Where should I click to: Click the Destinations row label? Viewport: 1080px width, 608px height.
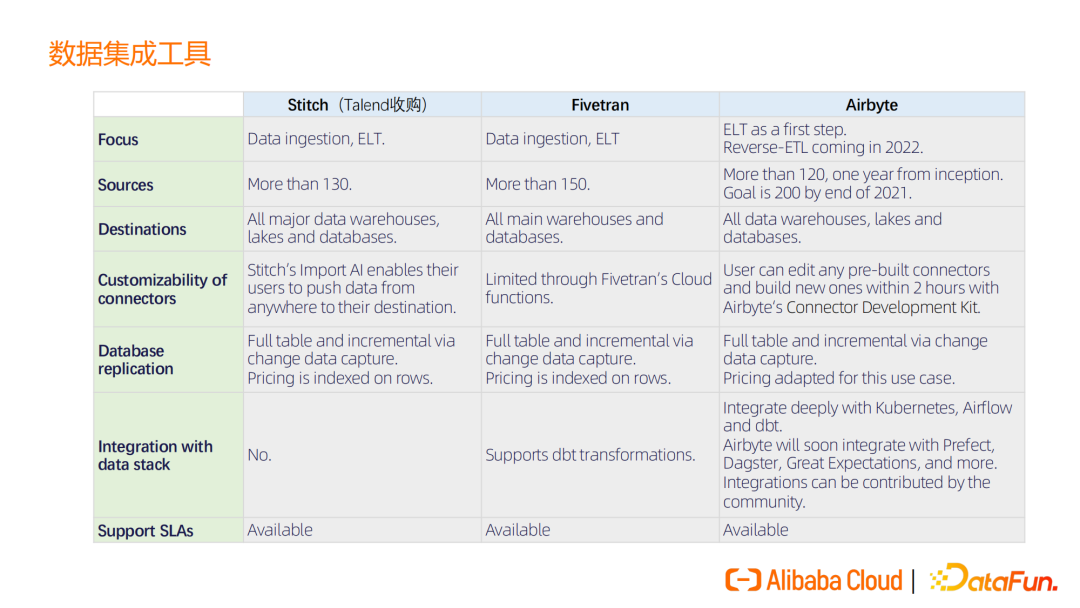(142, 229)
